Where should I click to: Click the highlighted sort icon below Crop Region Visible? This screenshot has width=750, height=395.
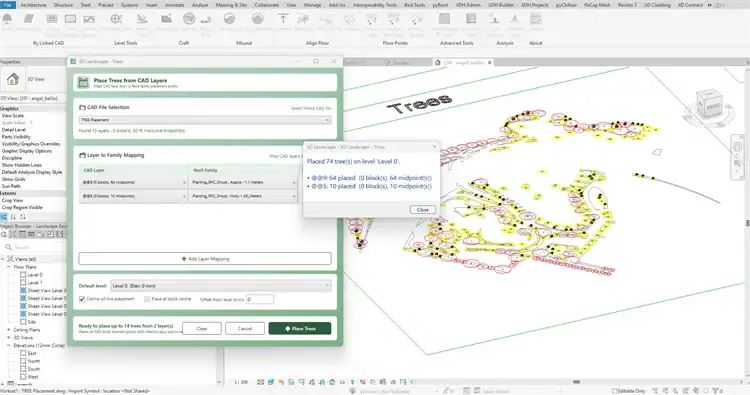pyautogui.click(x=4, y=217)
